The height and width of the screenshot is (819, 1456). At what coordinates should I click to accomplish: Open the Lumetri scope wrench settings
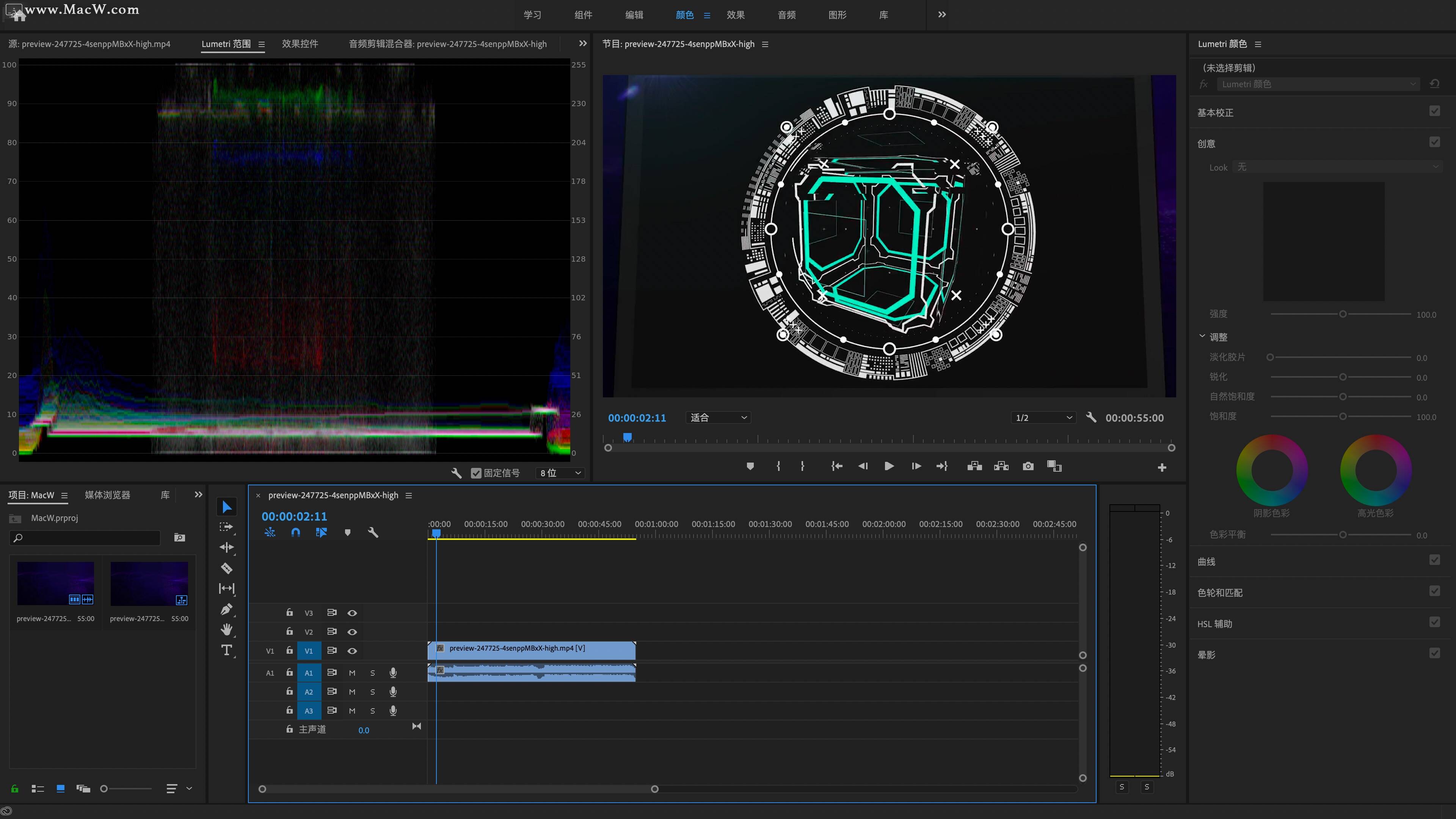456,473
